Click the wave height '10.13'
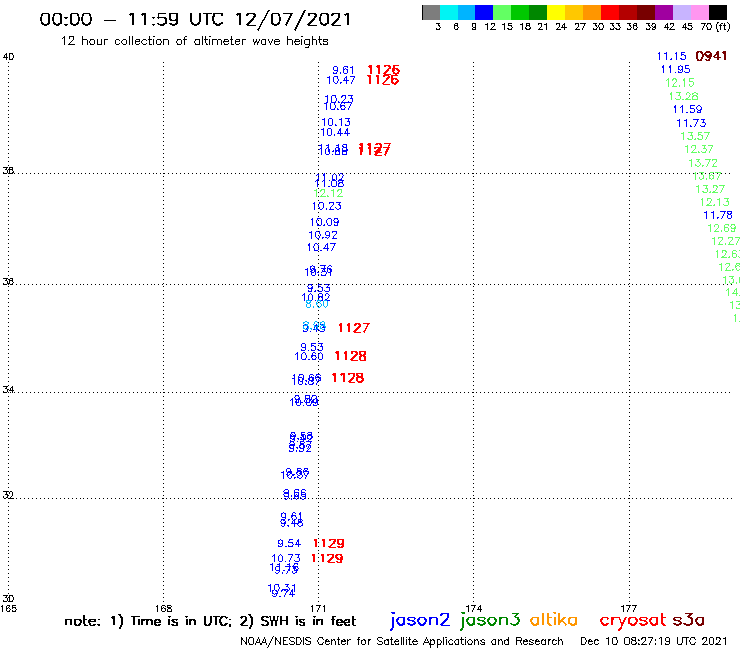The width and height of the screenshot is (740, 650). [336, 122]
